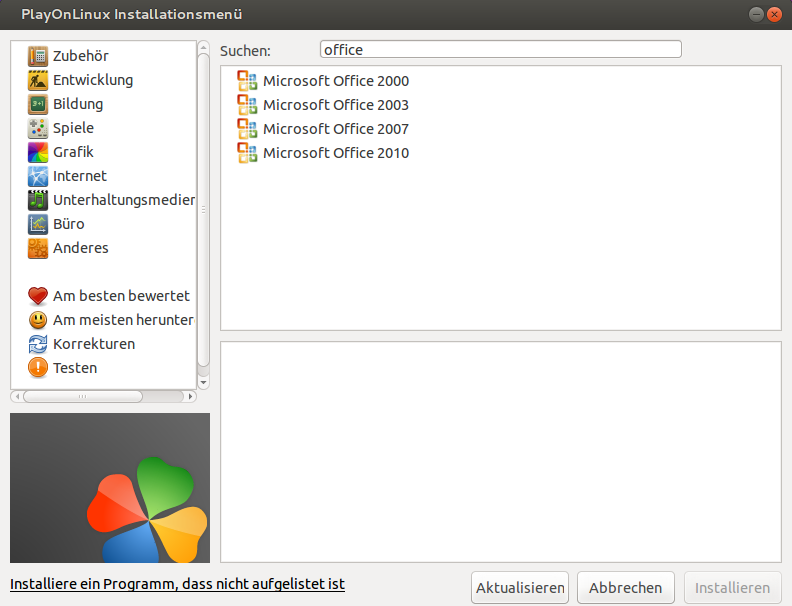Screen dimensions: 792x606
Task: Click the Testen orange exclamation icon
Action: click(x=38, y=368)
